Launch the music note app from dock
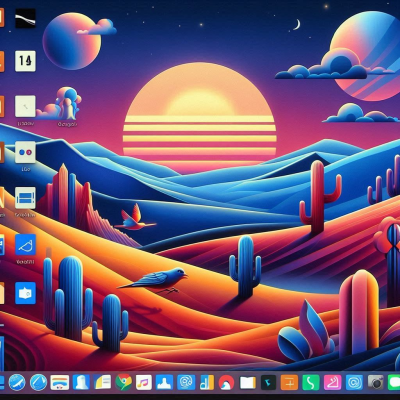The width and height of the screenshot is (400, 400). click(144, 382)
